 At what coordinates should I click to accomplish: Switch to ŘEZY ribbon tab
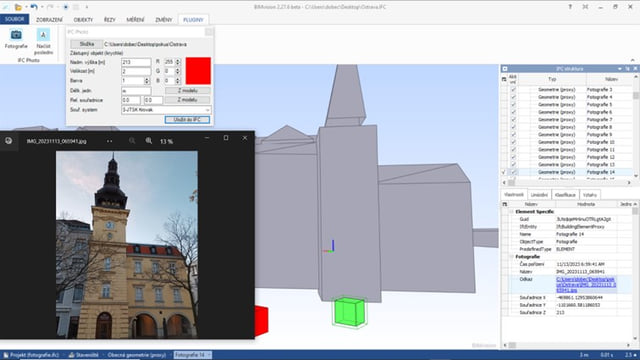point(109,20)
